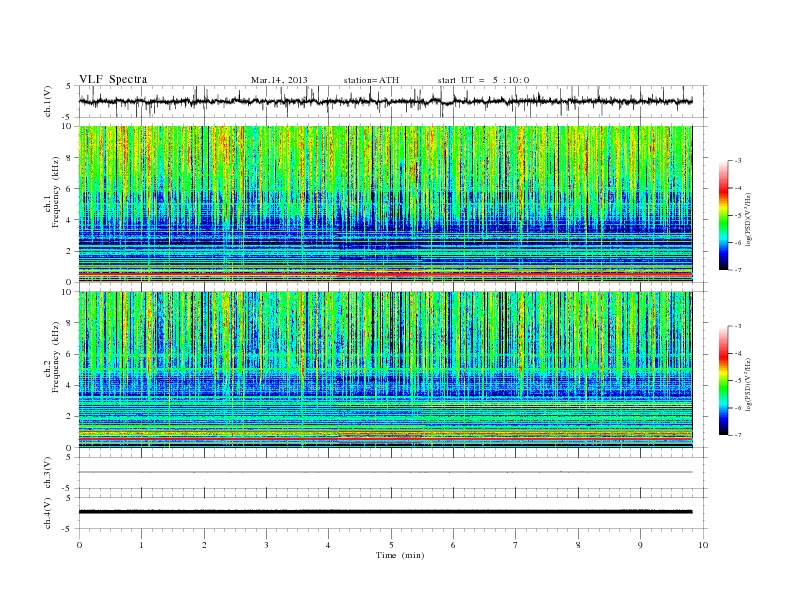Click the '-5' tick on the ch.2 colorbar
Image resolution: width=792 pixels, height=612 pixels.
click(x=738, y=381)
